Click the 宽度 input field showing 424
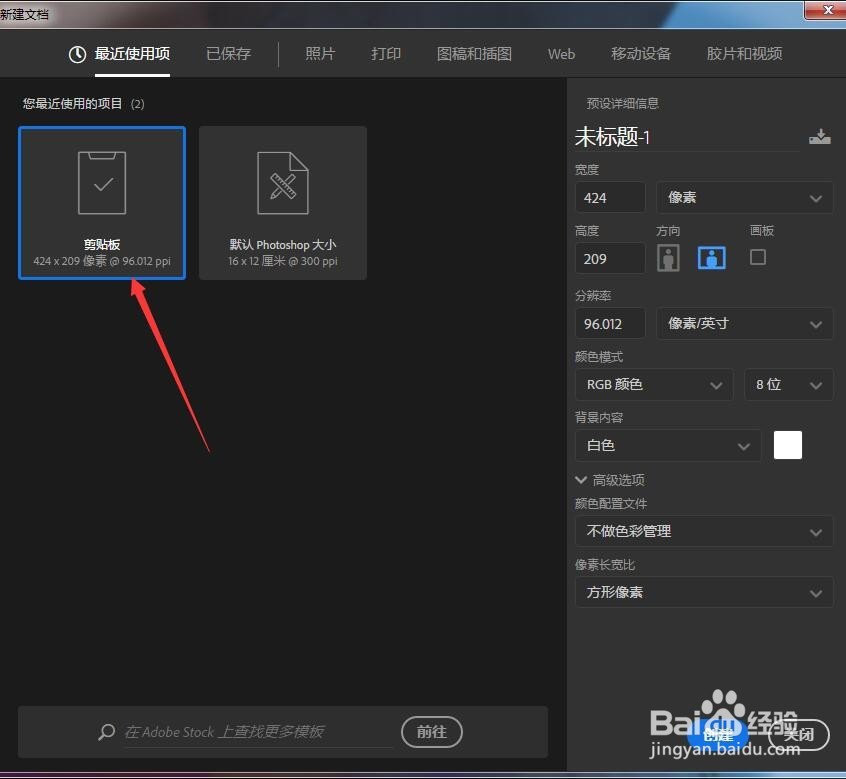Image resolution: width=846 pixels, height=779 pixels. (609, 197)
